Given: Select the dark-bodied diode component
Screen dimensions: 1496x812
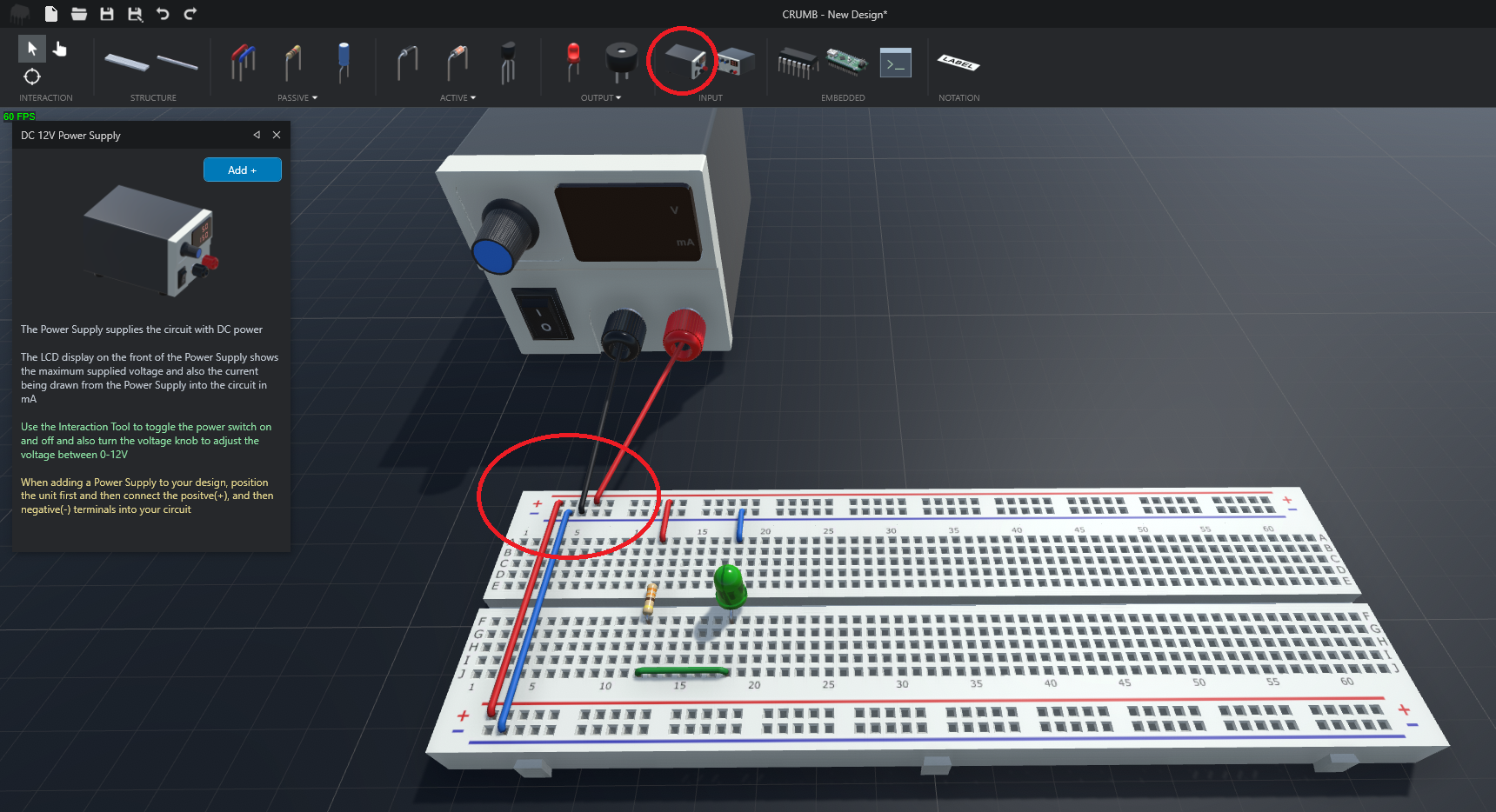Looking at the screenshot, I should (407, 63).
